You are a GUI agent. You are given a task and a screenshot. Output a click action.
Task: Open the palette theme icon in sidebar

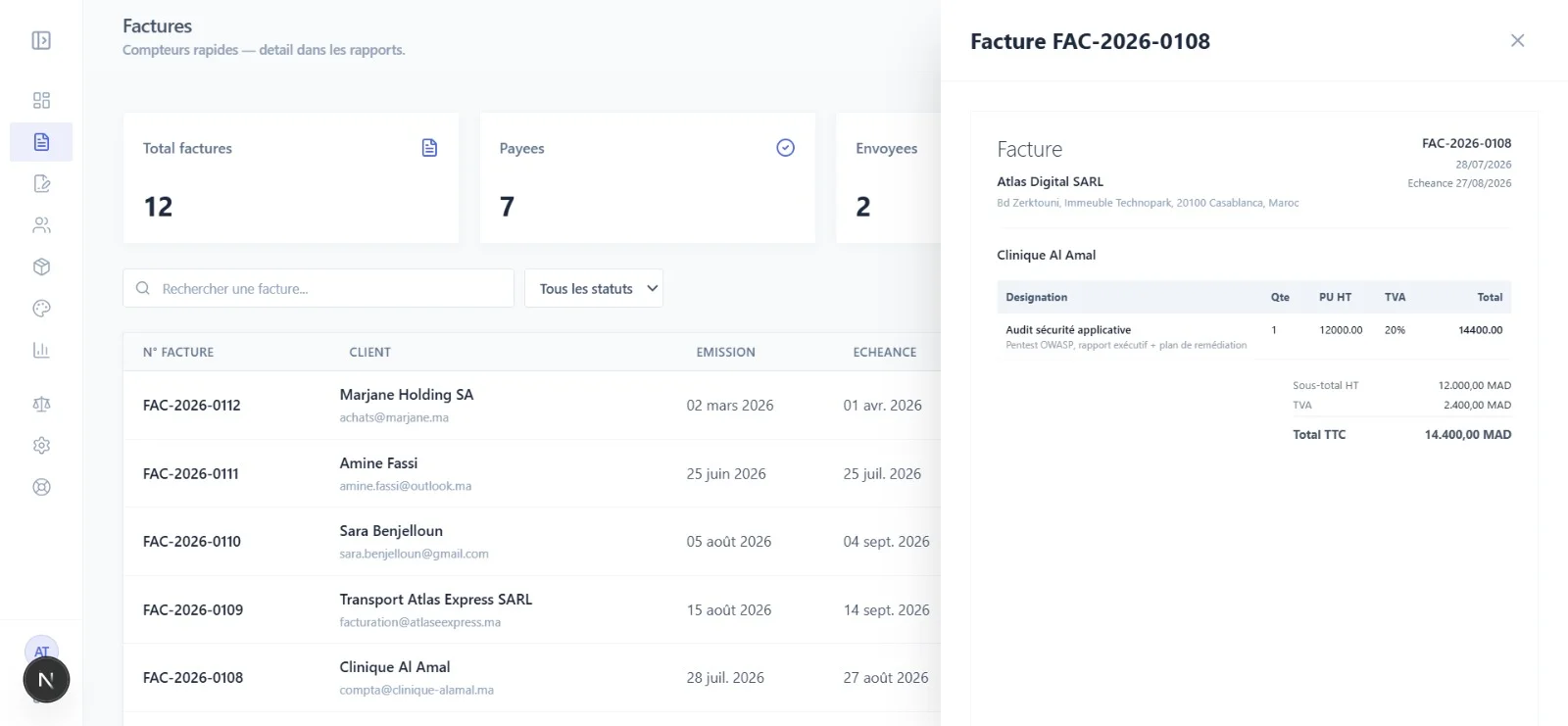click(x=41, y=309)
